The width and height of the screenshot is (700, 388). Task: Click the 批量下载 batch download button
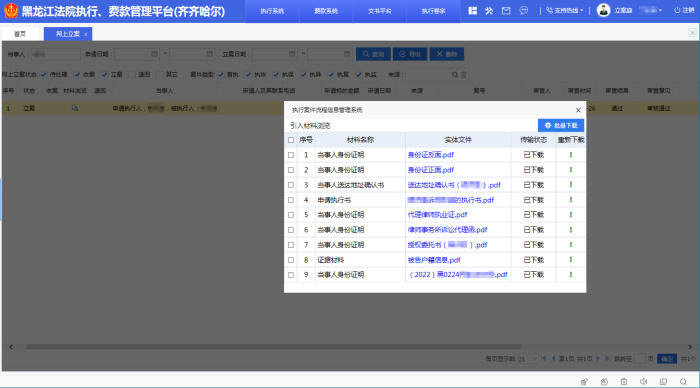tap(561, 125)
